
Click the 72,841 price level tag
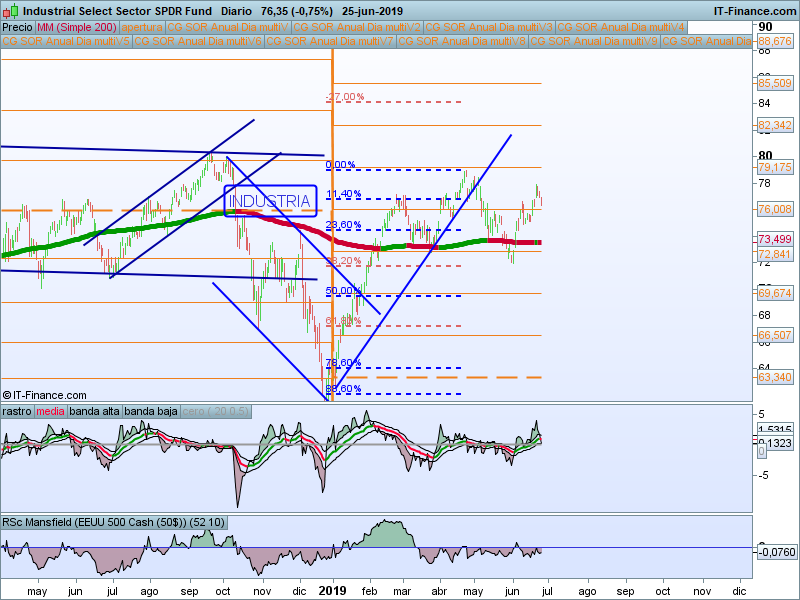(775, 254)
